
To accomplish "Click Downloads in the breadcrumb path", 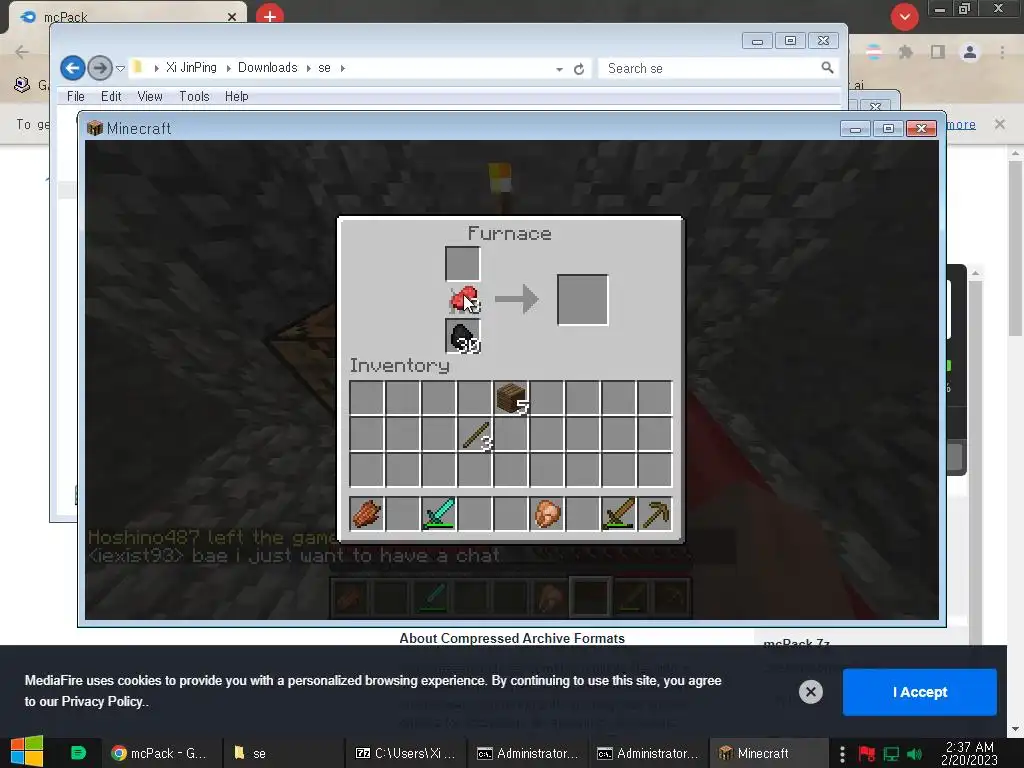I will click(x=267, y=67).
